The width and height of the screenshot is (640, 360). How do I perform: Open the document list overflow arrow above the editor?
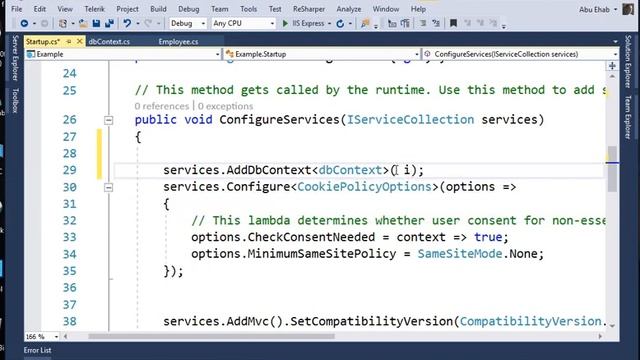(615, 42)
